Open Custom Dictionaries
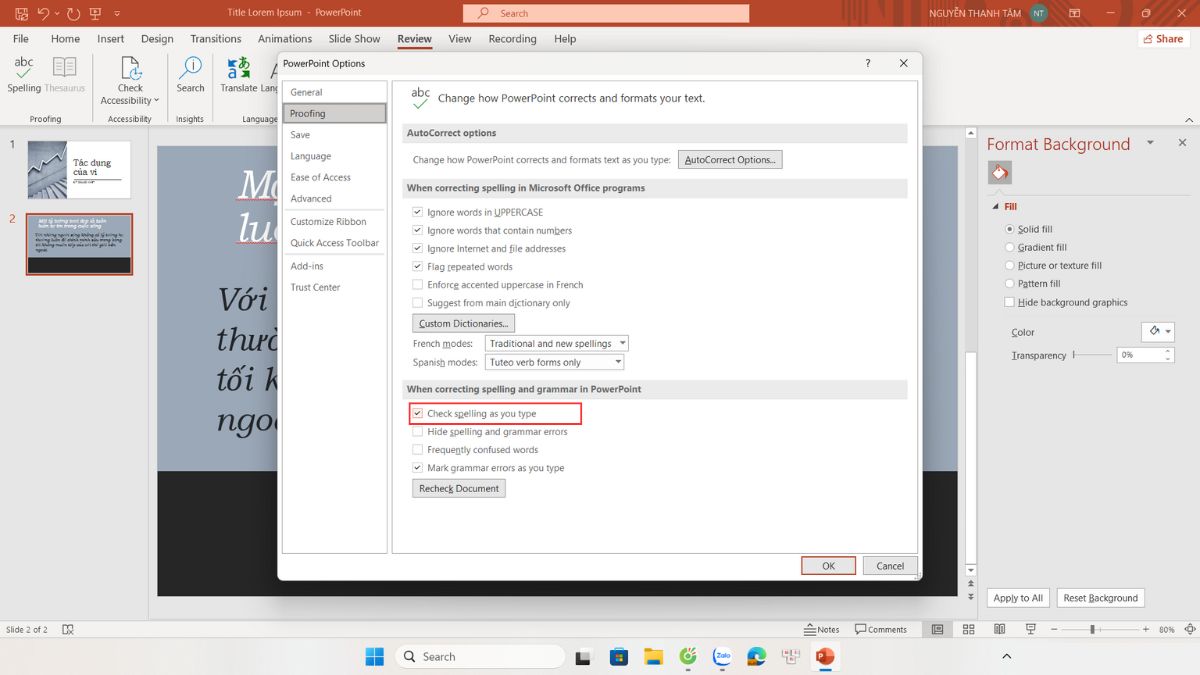The width and height of the screenshot is (1200, 675). (x=464, y=324)
